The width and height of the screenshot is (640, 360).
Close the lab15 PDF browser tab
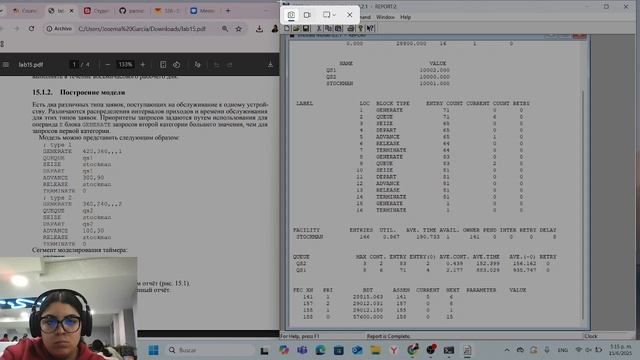pos(71,11)
